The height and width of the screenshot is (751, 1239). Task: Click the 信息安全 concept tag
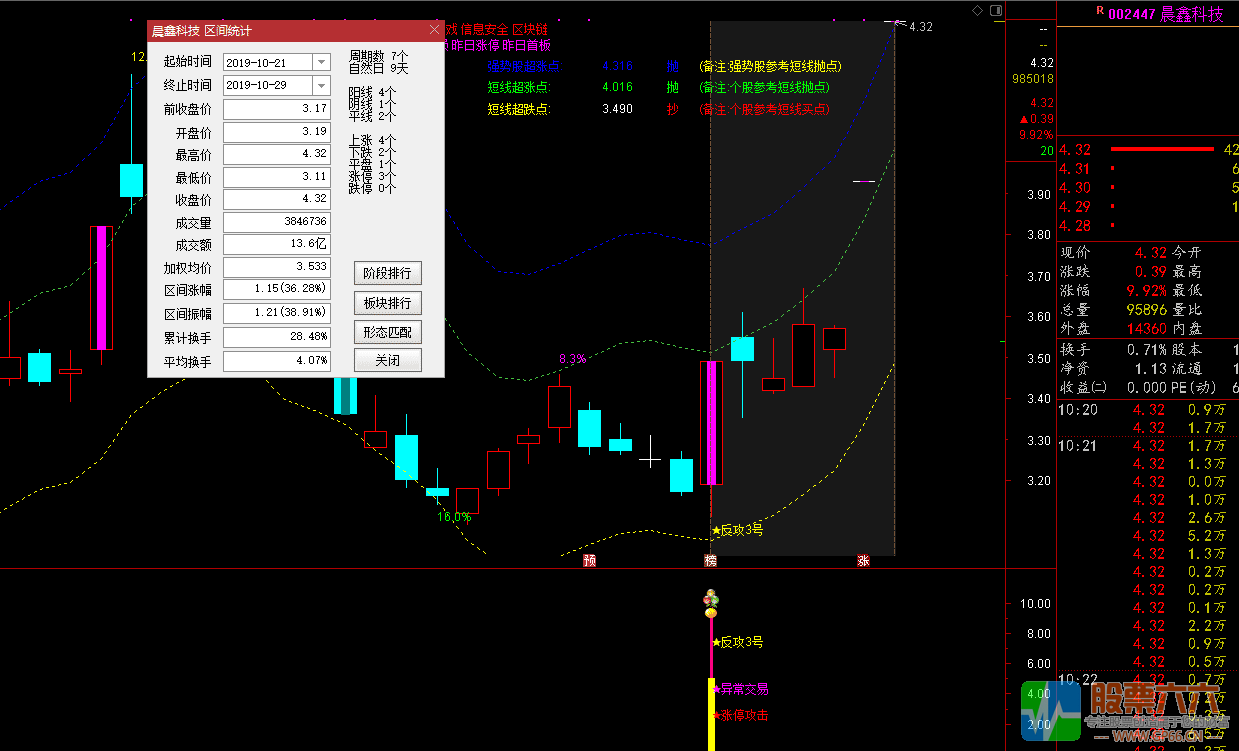click(x=484, y=30)
